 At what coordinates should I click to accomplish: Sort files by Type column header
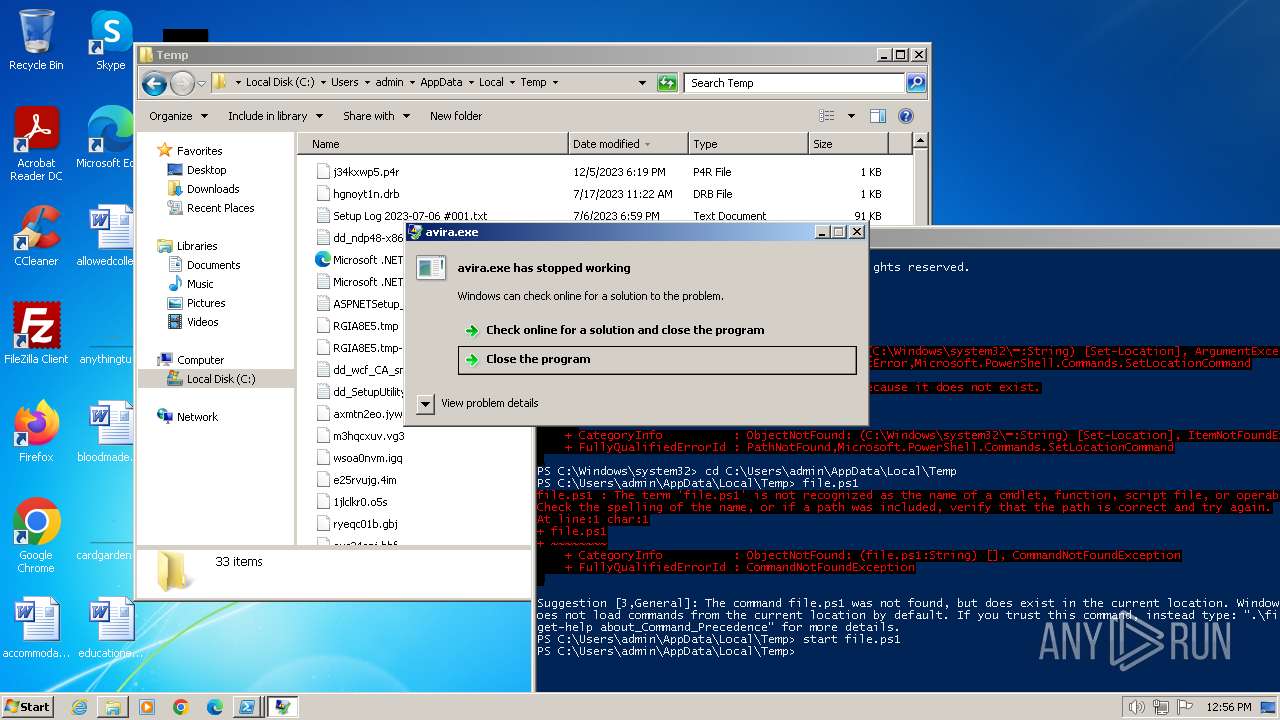tap(748, 144)
